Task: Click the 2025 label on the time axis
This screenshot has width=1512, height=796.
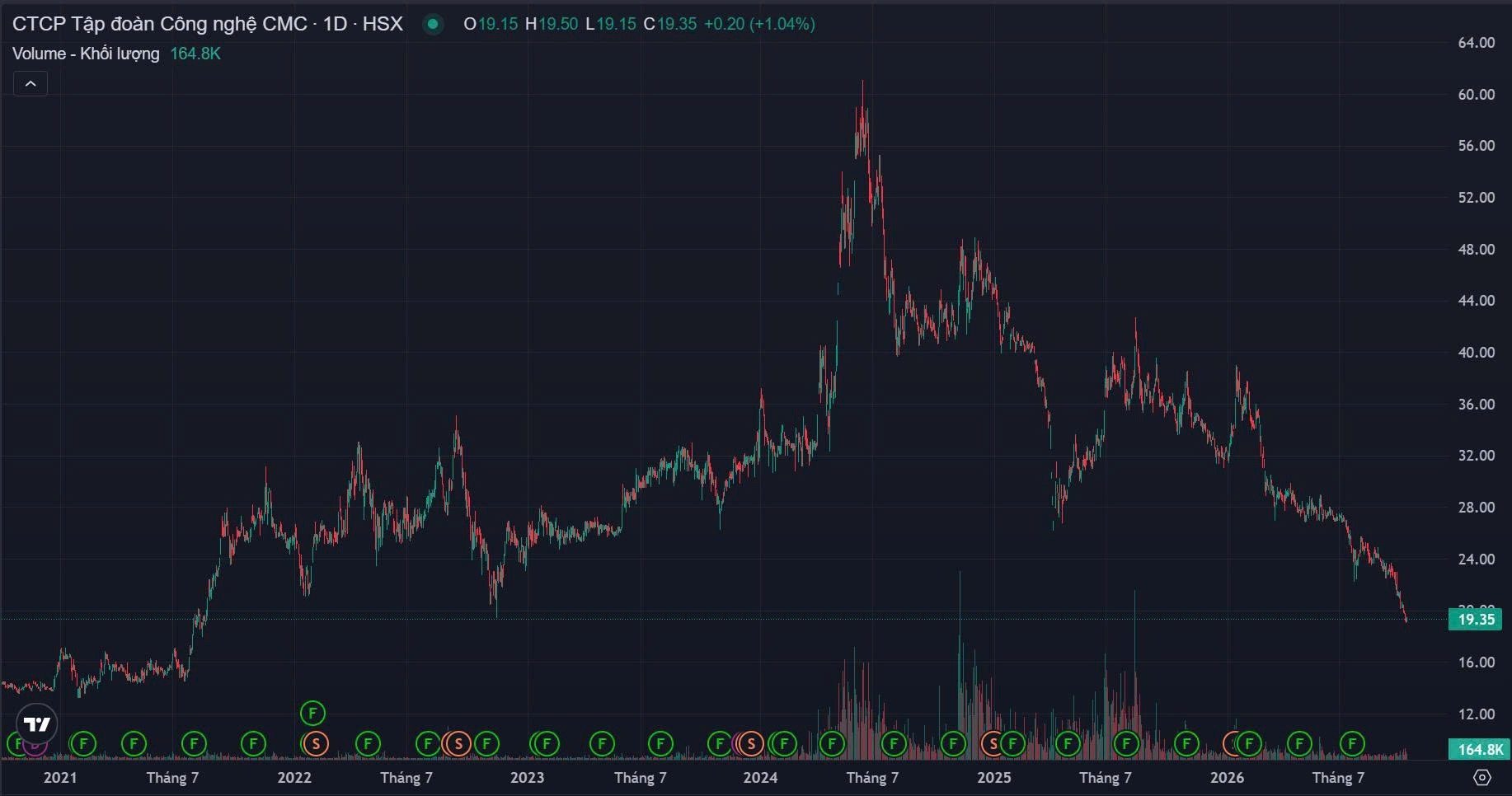Action: click(994, 778)
